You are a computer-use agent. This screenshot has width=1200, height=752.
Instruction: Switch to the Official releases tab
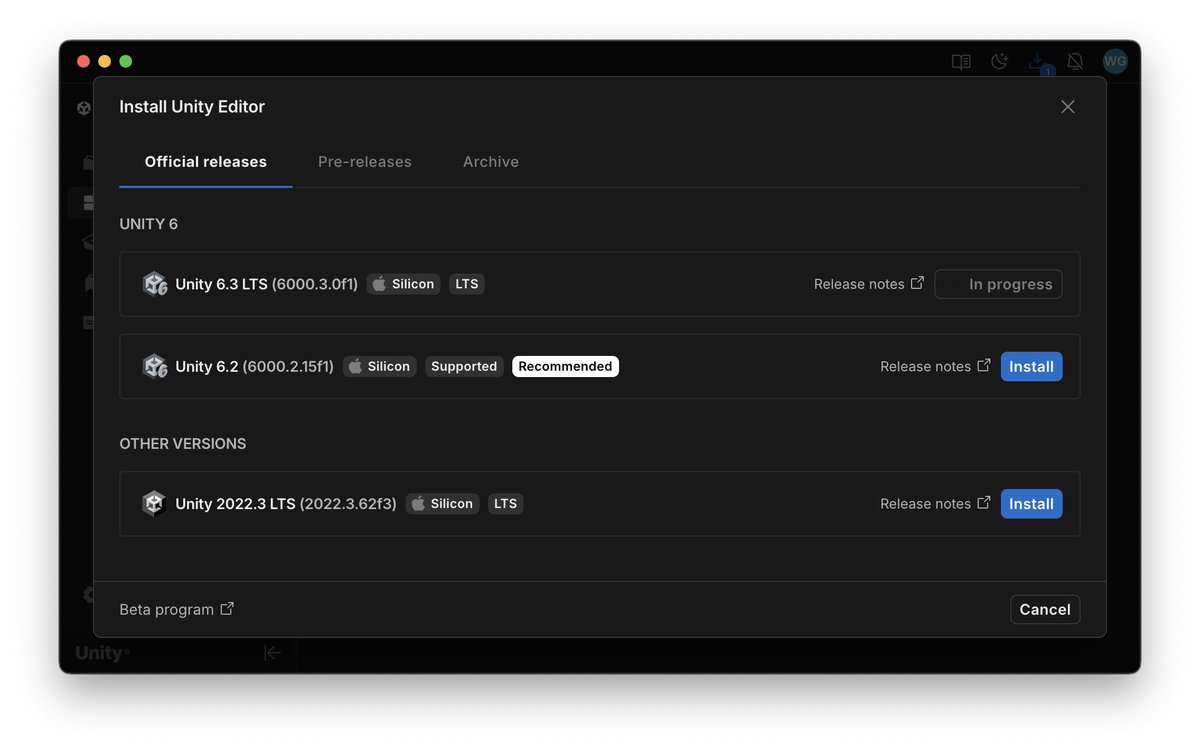coord(206,162)
